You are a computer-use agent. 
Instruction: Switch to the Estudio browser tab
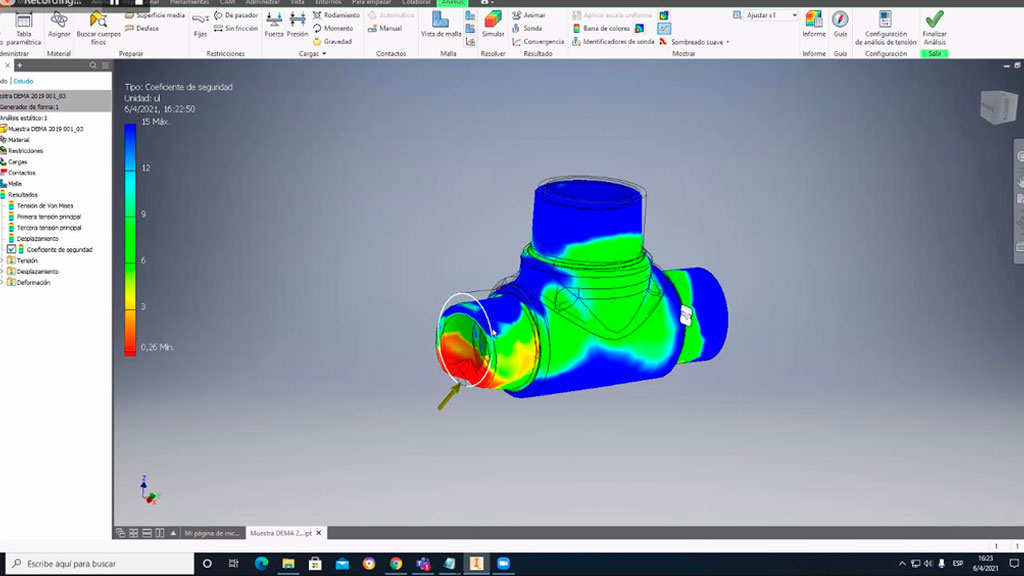[x=23, y=80]
